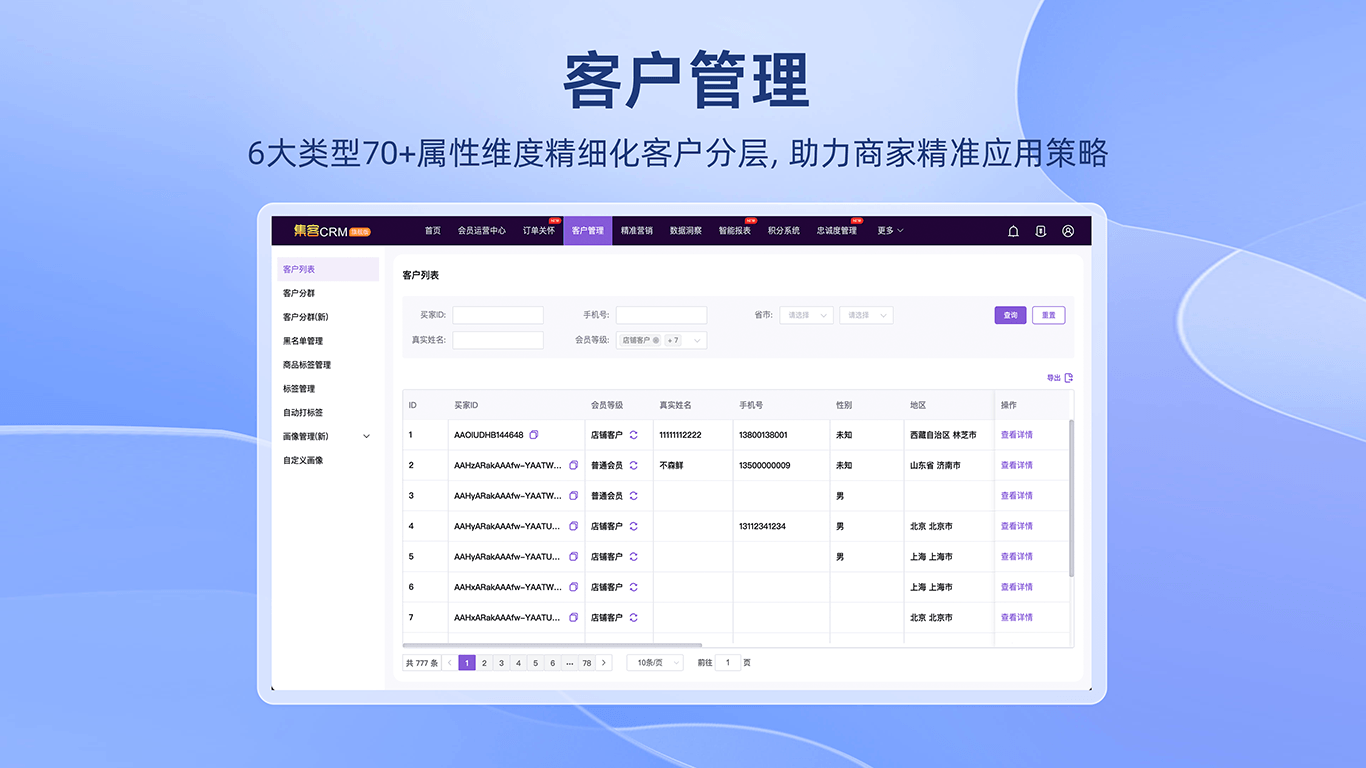Refresh member level icon in row 4

coord(633,526)
